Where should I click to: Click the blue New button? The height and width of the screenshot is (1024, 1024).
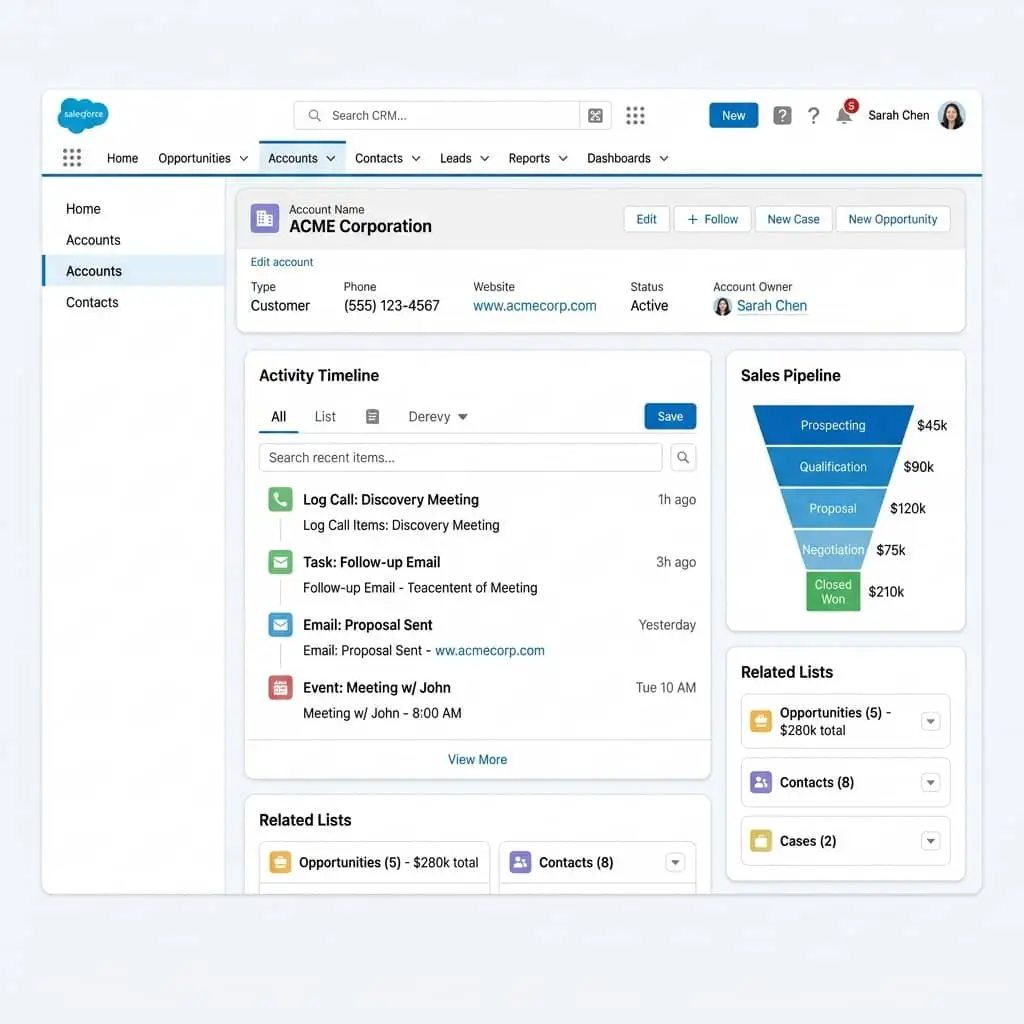click(733, 116)
